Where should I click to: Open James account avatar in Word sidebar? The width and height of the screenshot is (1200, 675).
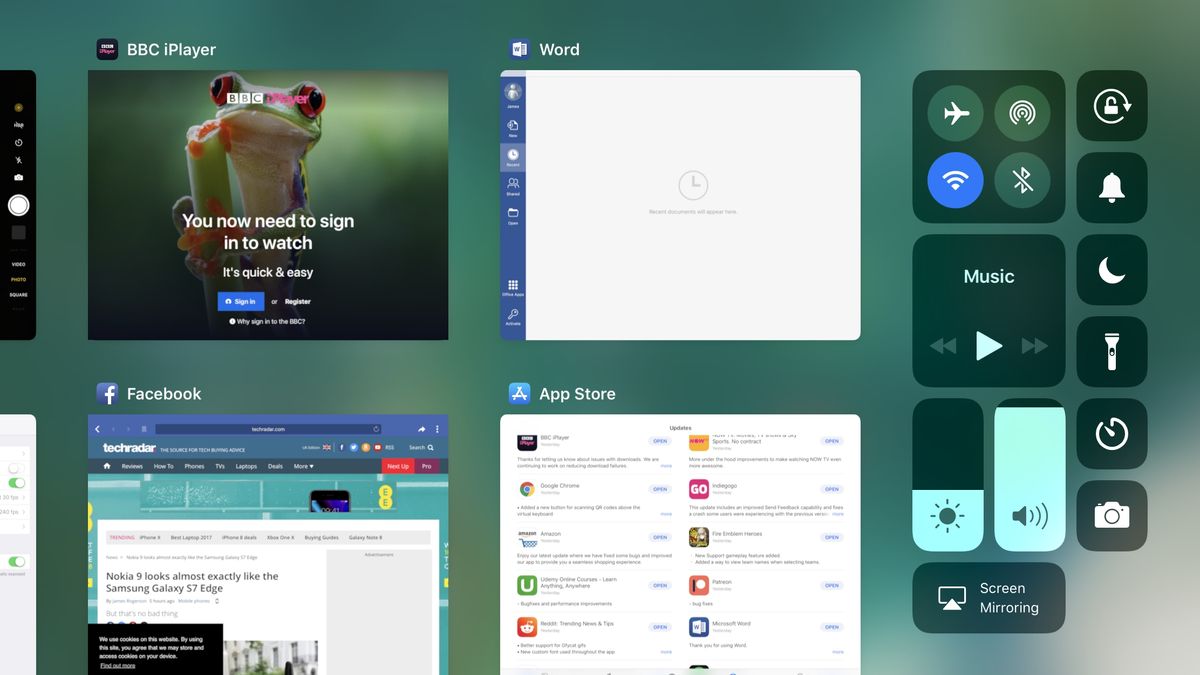pyautogui.click(x=513, y=93)
